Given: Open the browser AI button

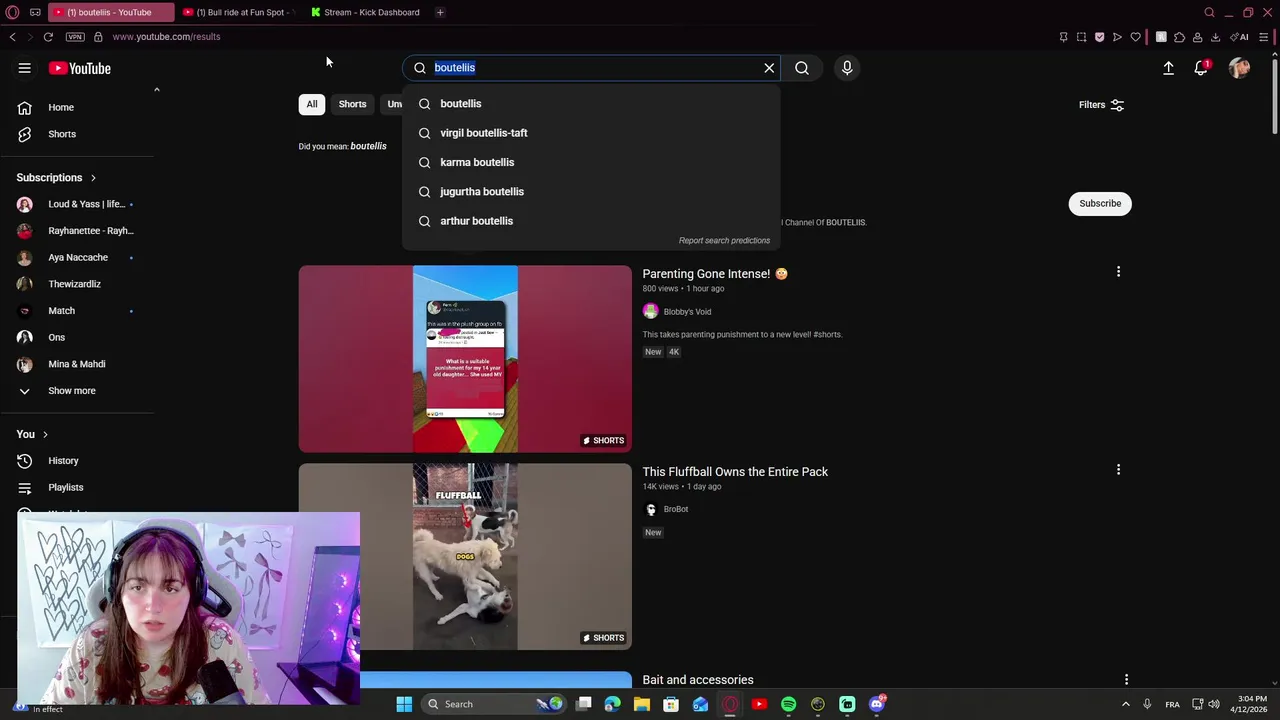Looking at the screenshot, I should point(1241,37).
